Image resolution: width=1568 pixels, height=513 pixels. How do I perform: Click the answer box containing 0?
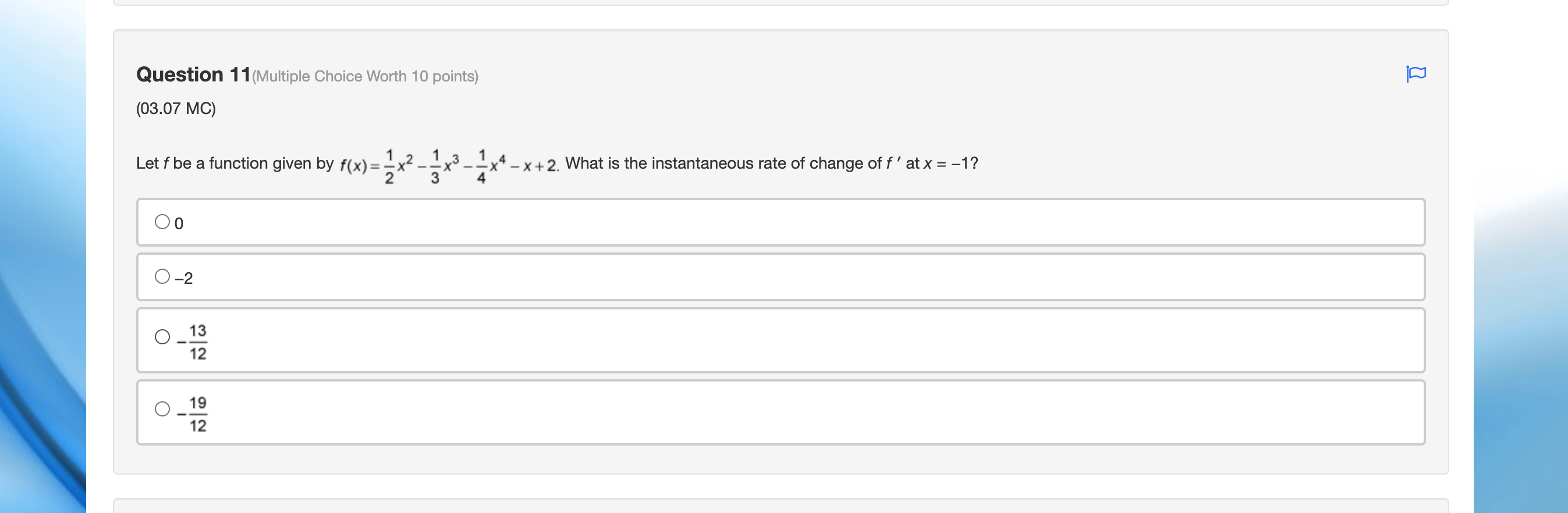pos(730,222)
